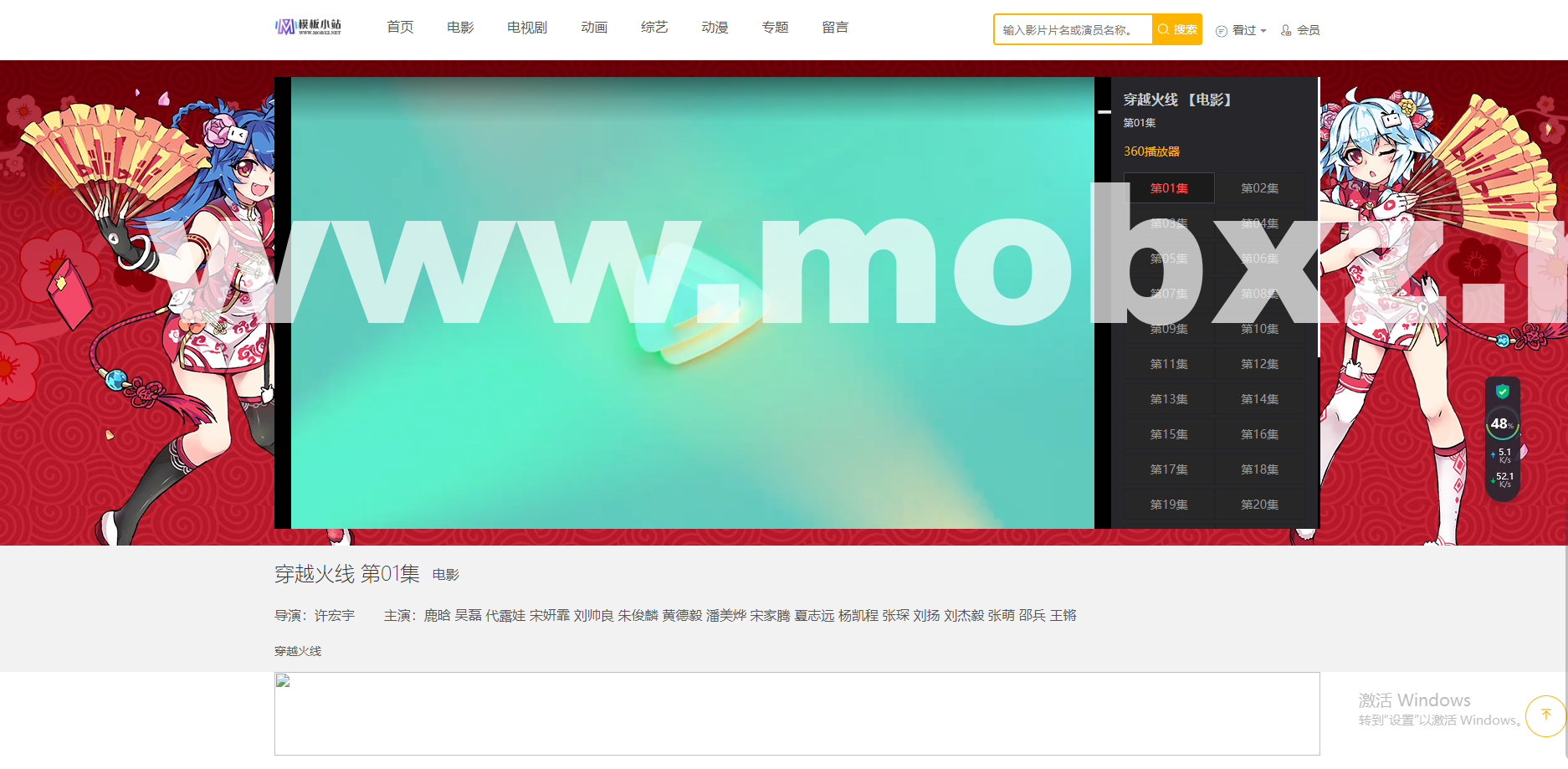Select episode 第17集
The height and width of the screenshot is (769, 1568).
[1169, 469]
